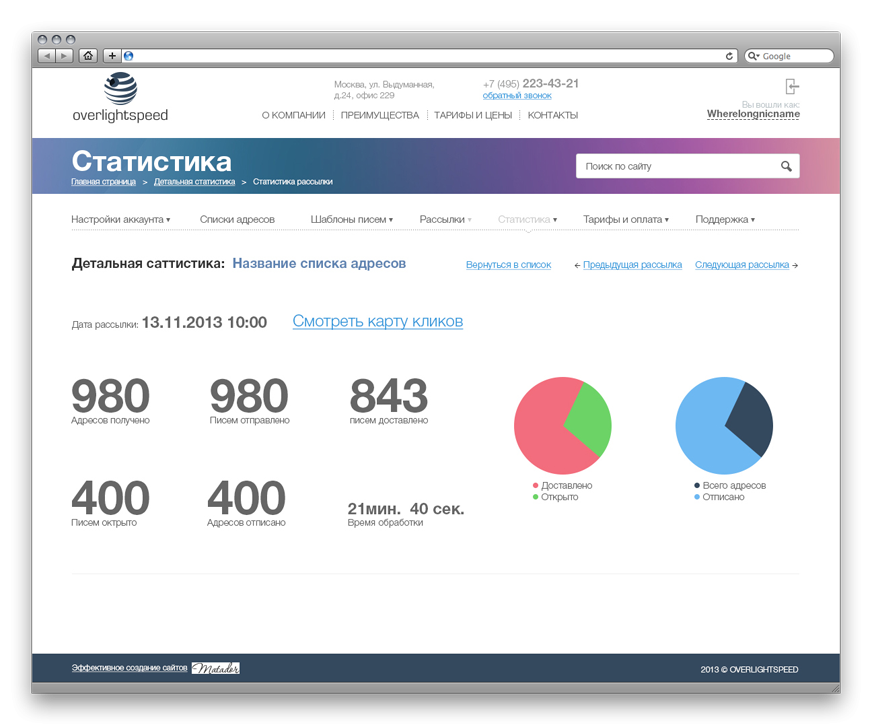Image resolution: width=872 pixels, height=725 pixels.
Task: Click the 'обратный звонок' link
Action: pos(517,96)
